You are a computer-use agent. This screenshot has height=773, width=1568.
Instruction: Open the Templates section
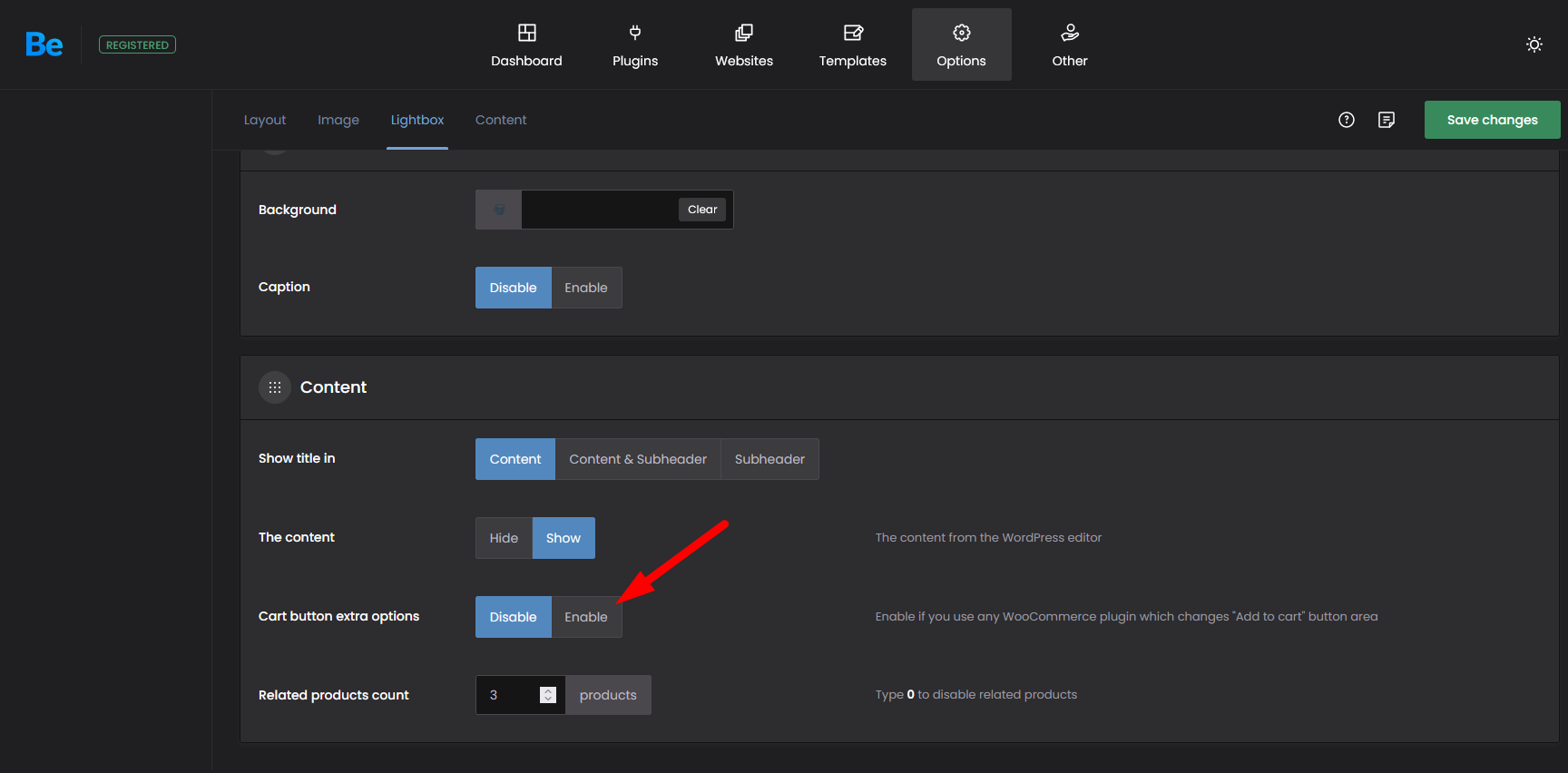tap(853, 44)
